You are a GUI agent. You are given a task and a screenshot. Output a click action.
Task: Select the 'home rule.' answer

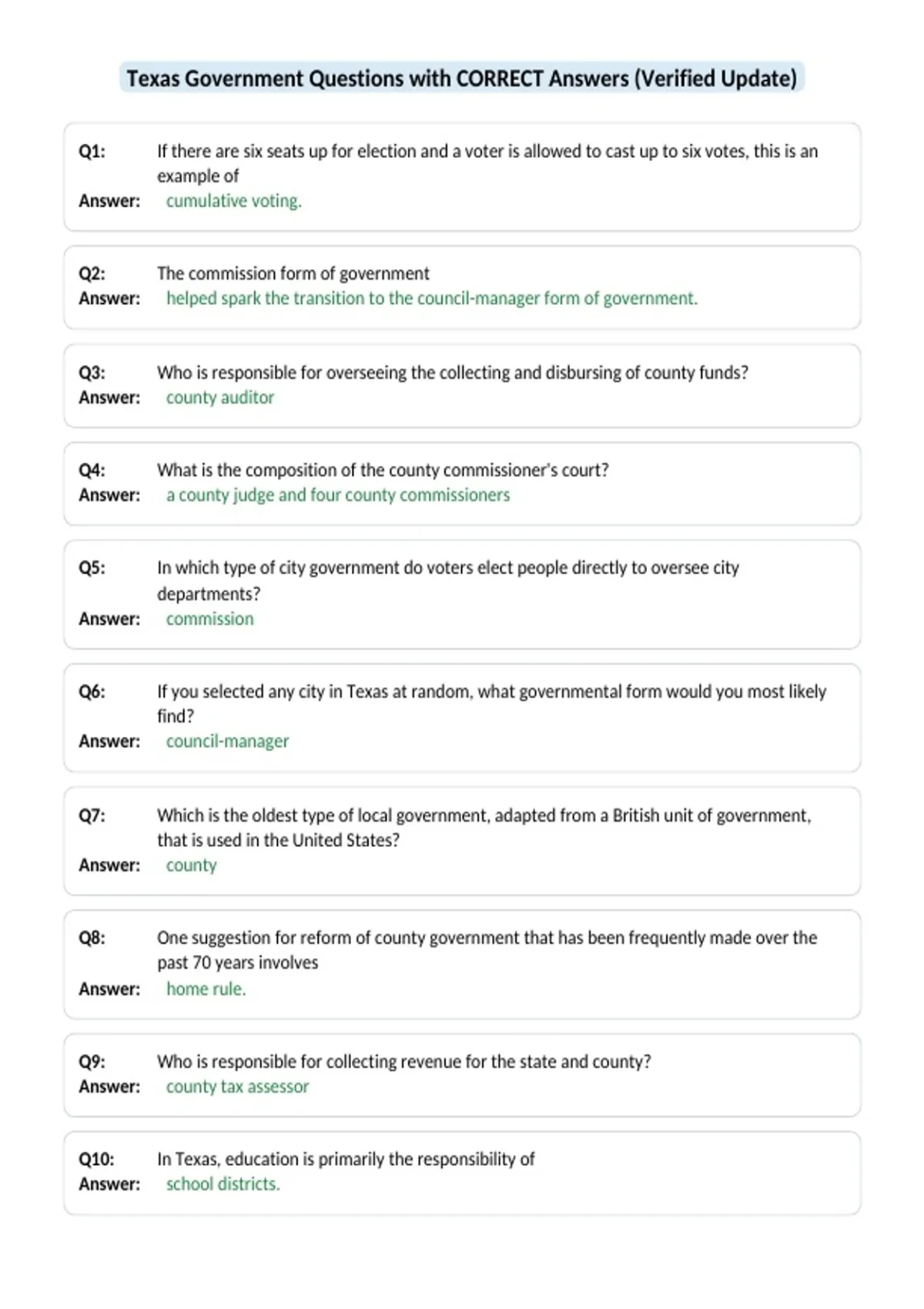click(206, 989)
